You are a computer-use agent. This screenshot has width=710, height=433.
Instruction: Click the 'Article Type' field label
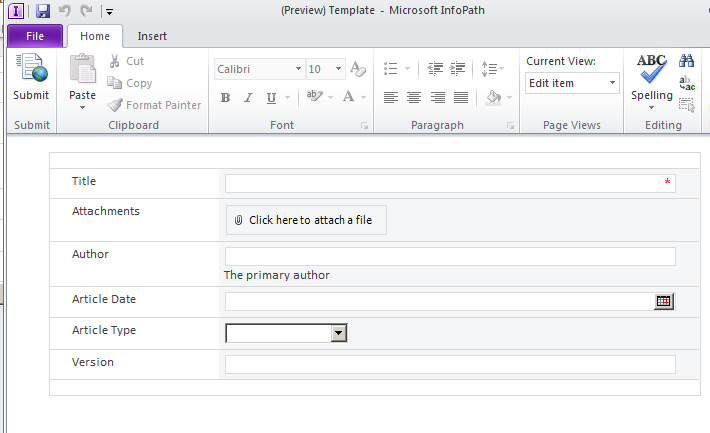coord(104,330)
